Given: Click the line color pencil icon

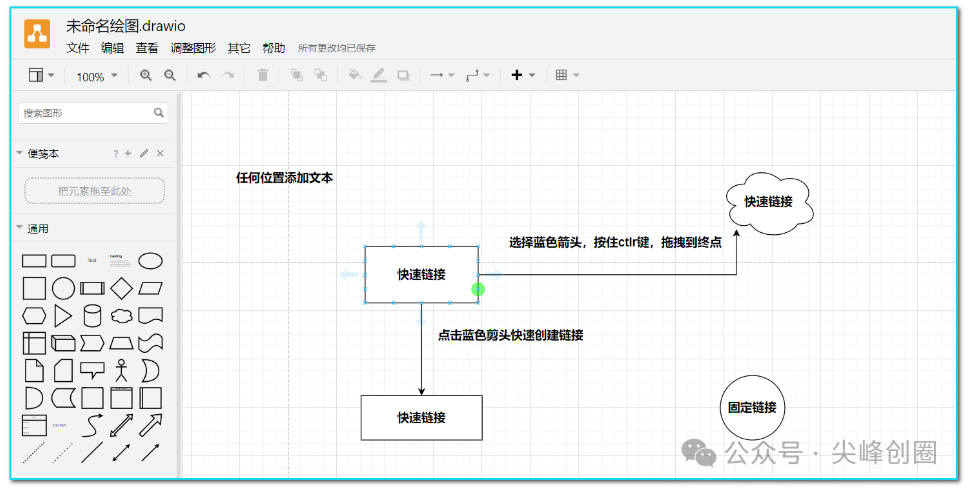Looking at the screenshot, I should (x=378, y=75).
